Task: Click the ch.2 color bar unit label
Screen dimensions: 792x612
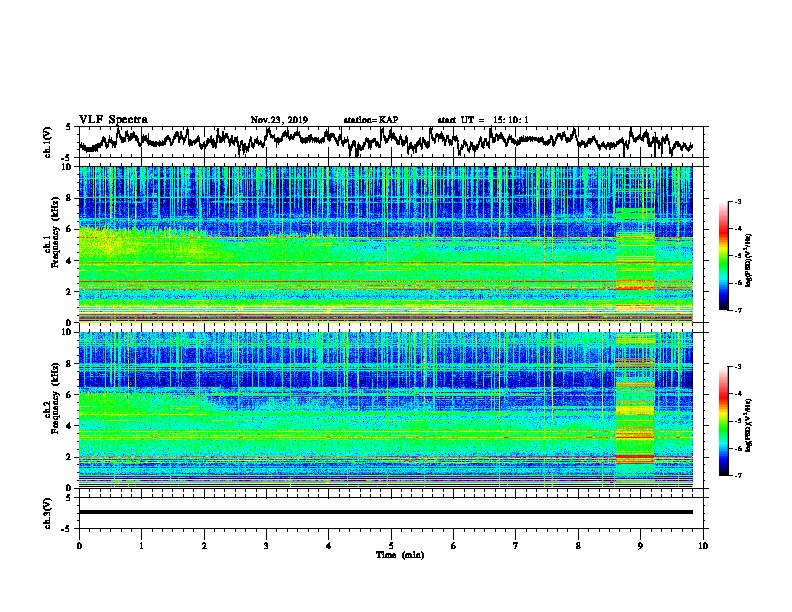Action: tap(749, 425)
